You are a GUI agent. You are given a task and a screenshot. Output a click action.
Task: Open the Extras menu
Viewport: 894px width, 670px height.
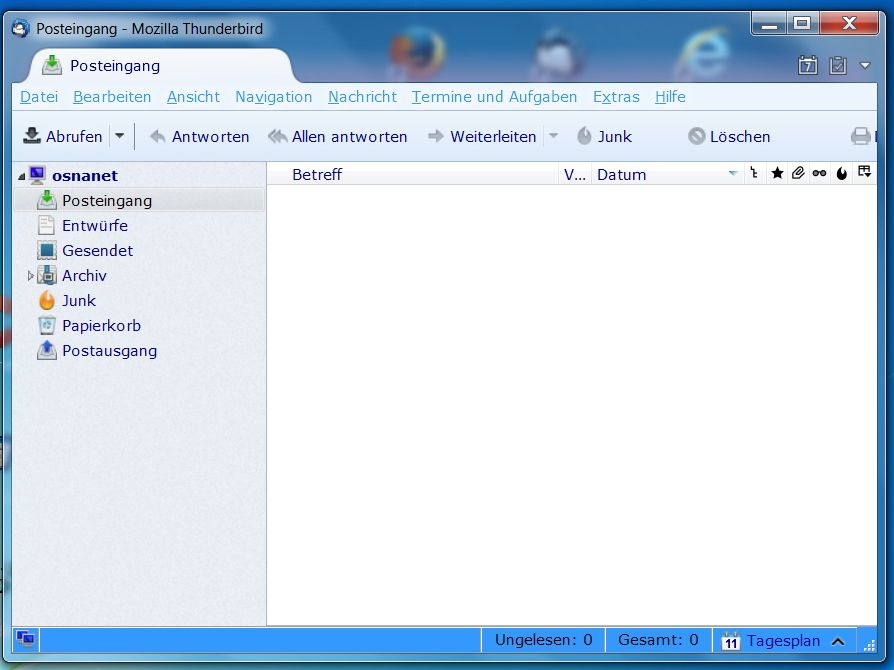(x=616, y=97)
